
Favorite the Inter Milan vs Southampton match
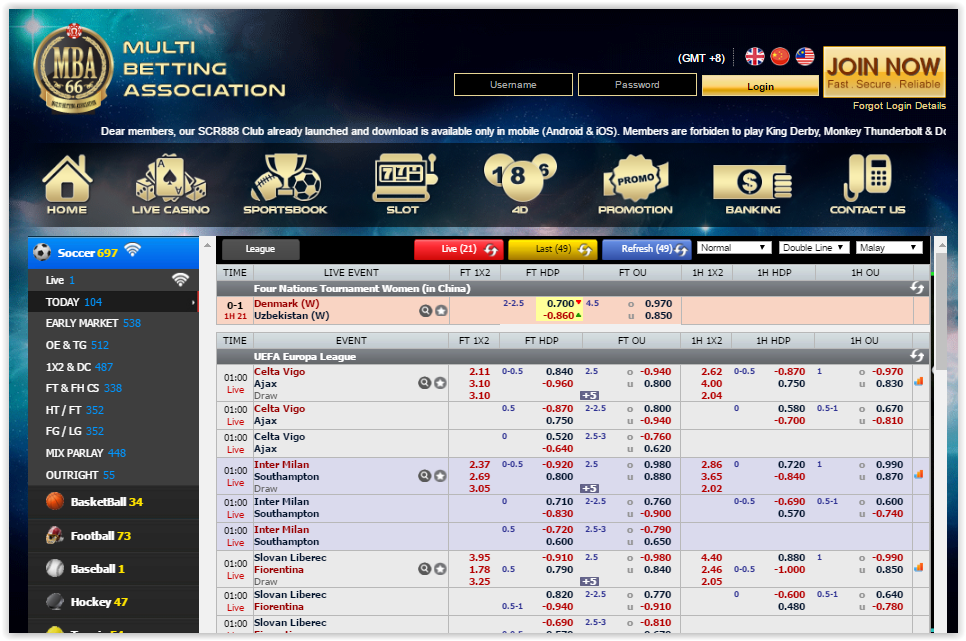[x=440, y=475]
